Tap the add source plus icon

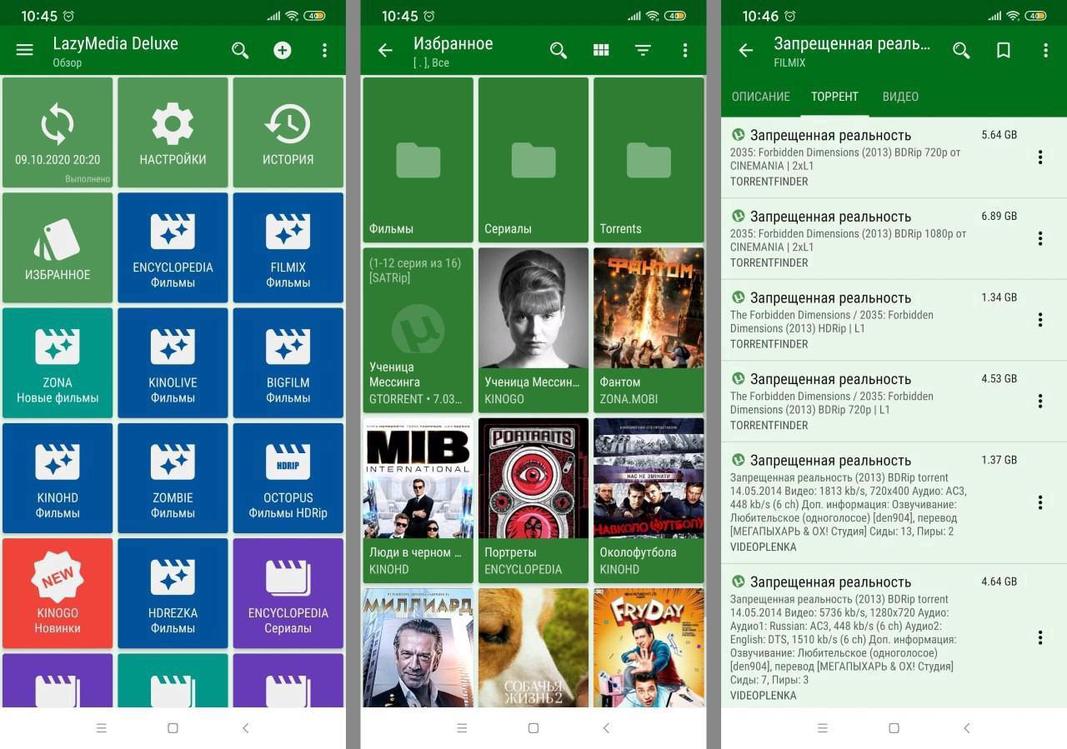coord(281,48)
